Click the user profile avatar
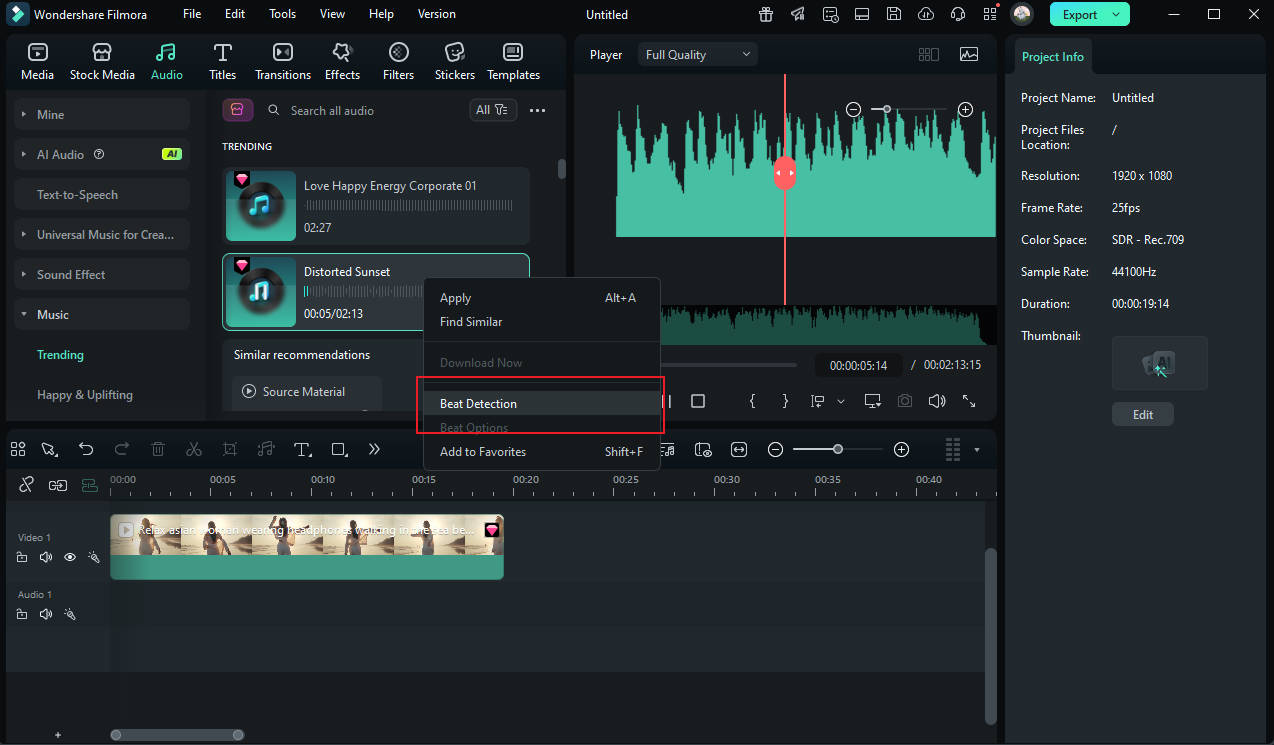 pyautogui.click(x=1022, y=14)
